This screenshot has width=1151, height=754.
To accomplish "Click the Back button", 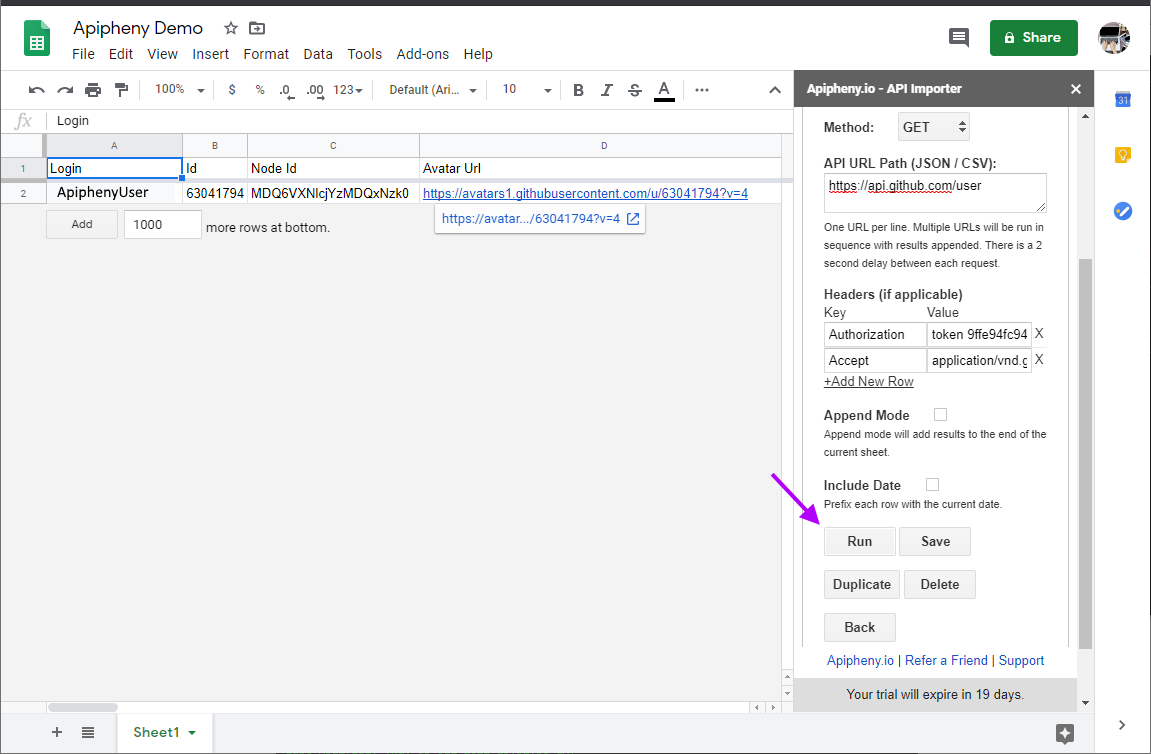I will pyautogui.click(x=860, y=627).
